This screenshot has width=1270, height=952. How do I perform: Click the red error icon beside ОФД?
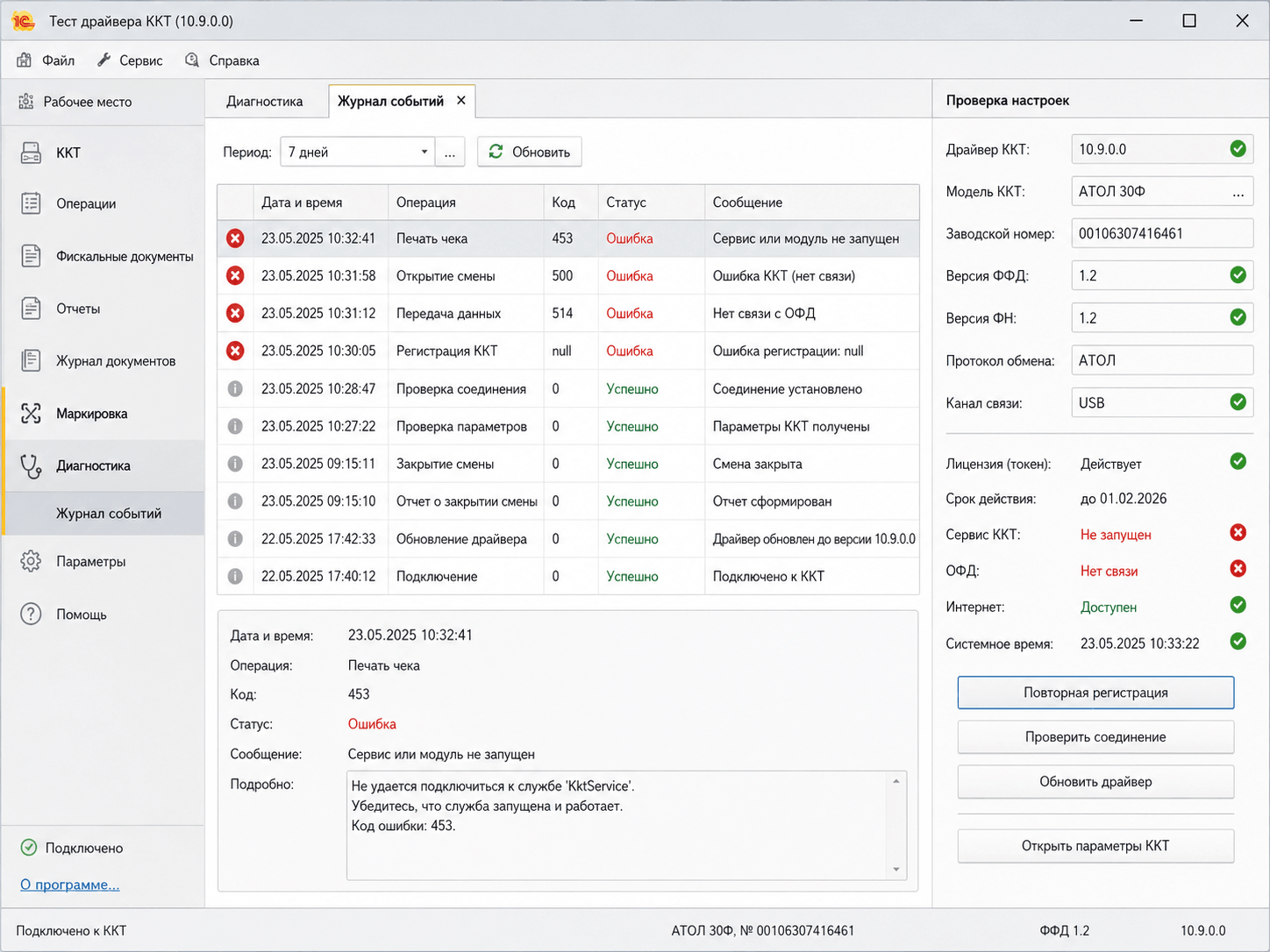click(x=1238, y=569)
